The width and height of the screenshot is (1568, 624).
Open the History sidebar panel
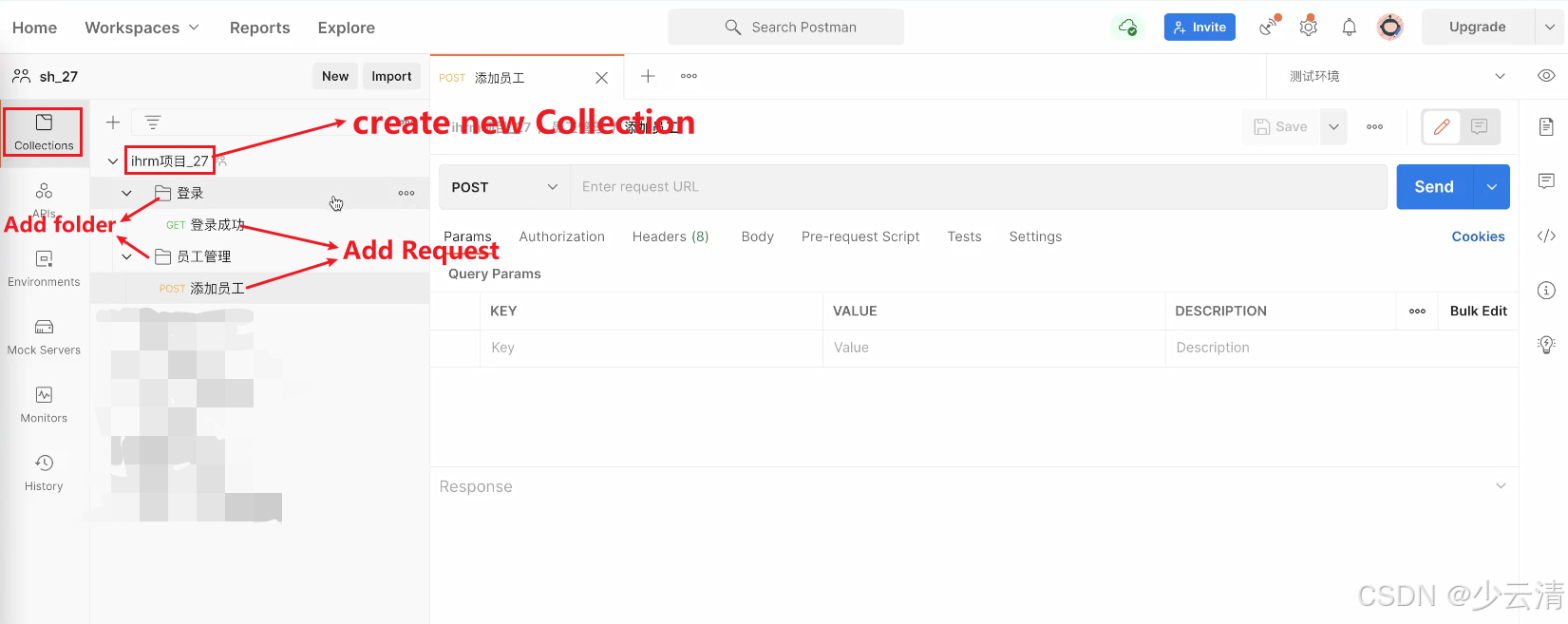click(x=44, y=473)
